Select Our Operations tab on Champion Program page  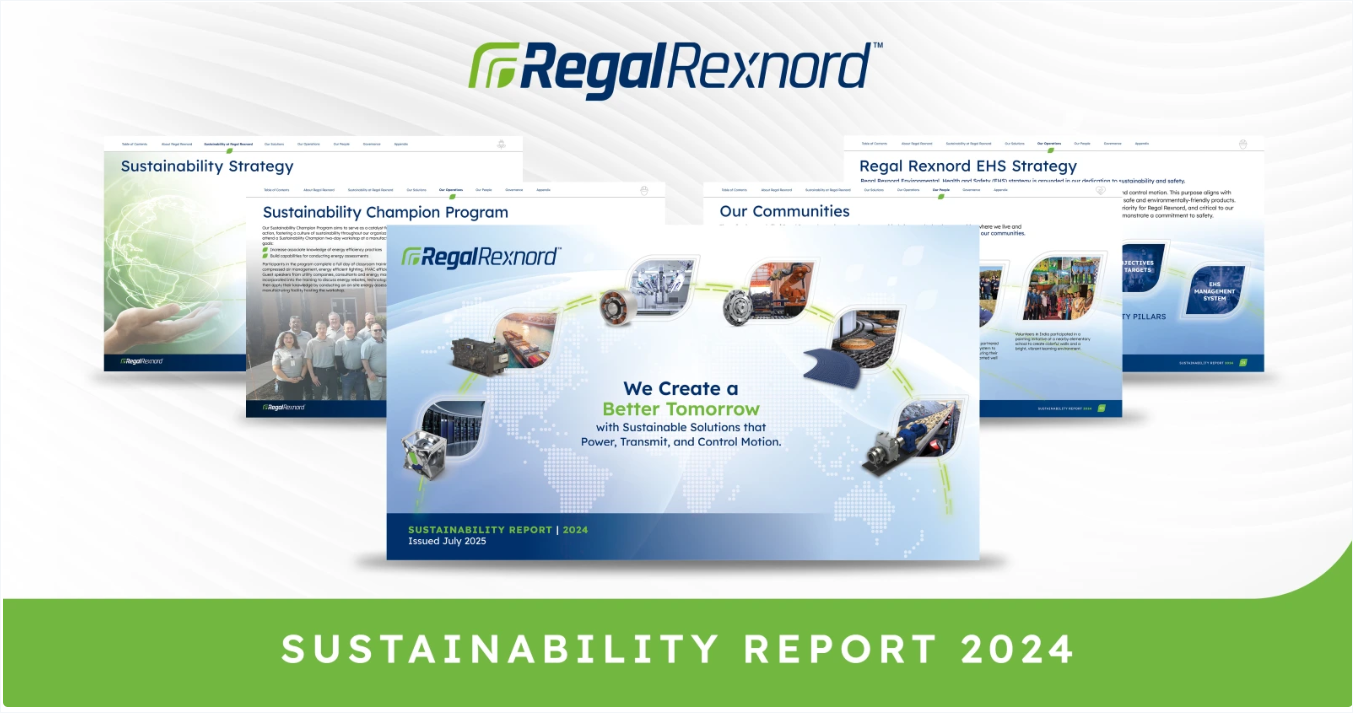click(450, 189)
